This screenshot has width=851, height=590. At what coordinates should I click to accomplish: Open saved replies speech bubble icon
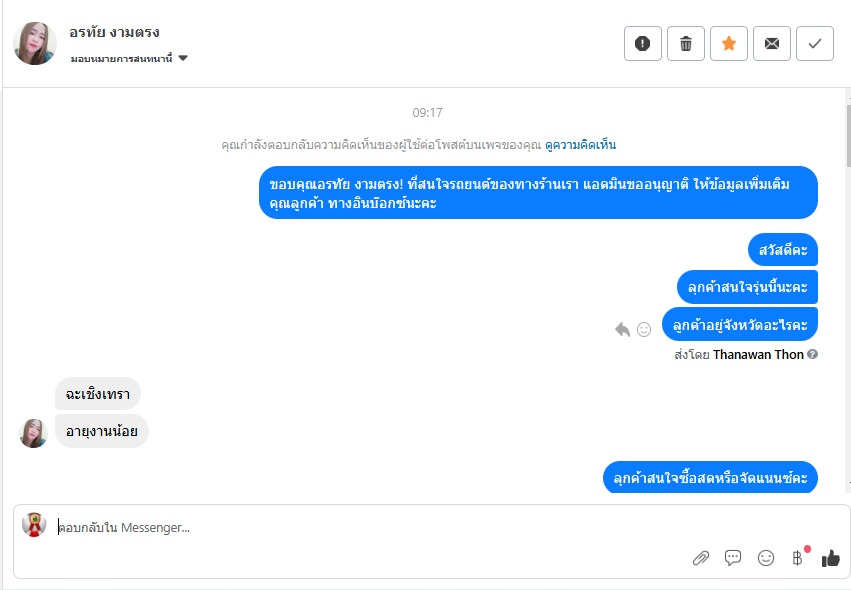tap(733, 558)
